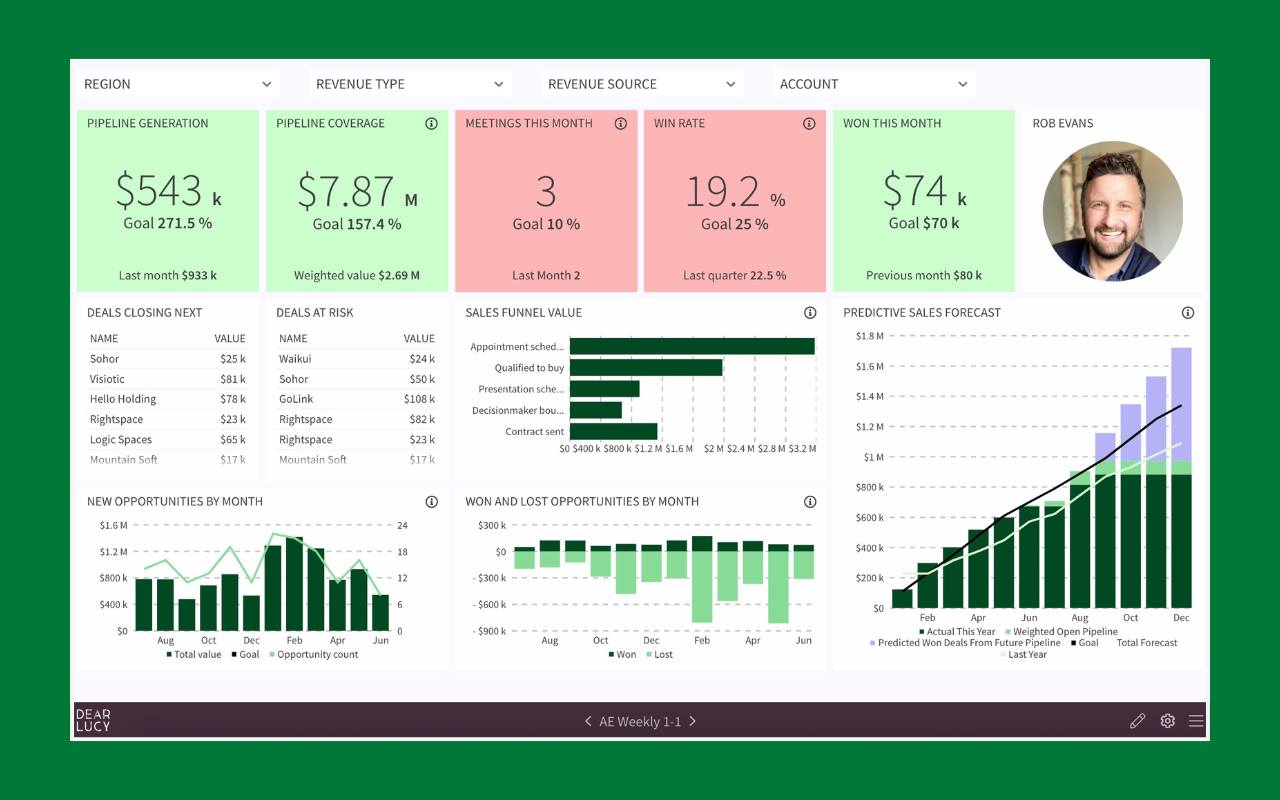Click Rob Evans's profile photo
The width and height of the screenshot is (1280, 800).
coord(1112,211)
